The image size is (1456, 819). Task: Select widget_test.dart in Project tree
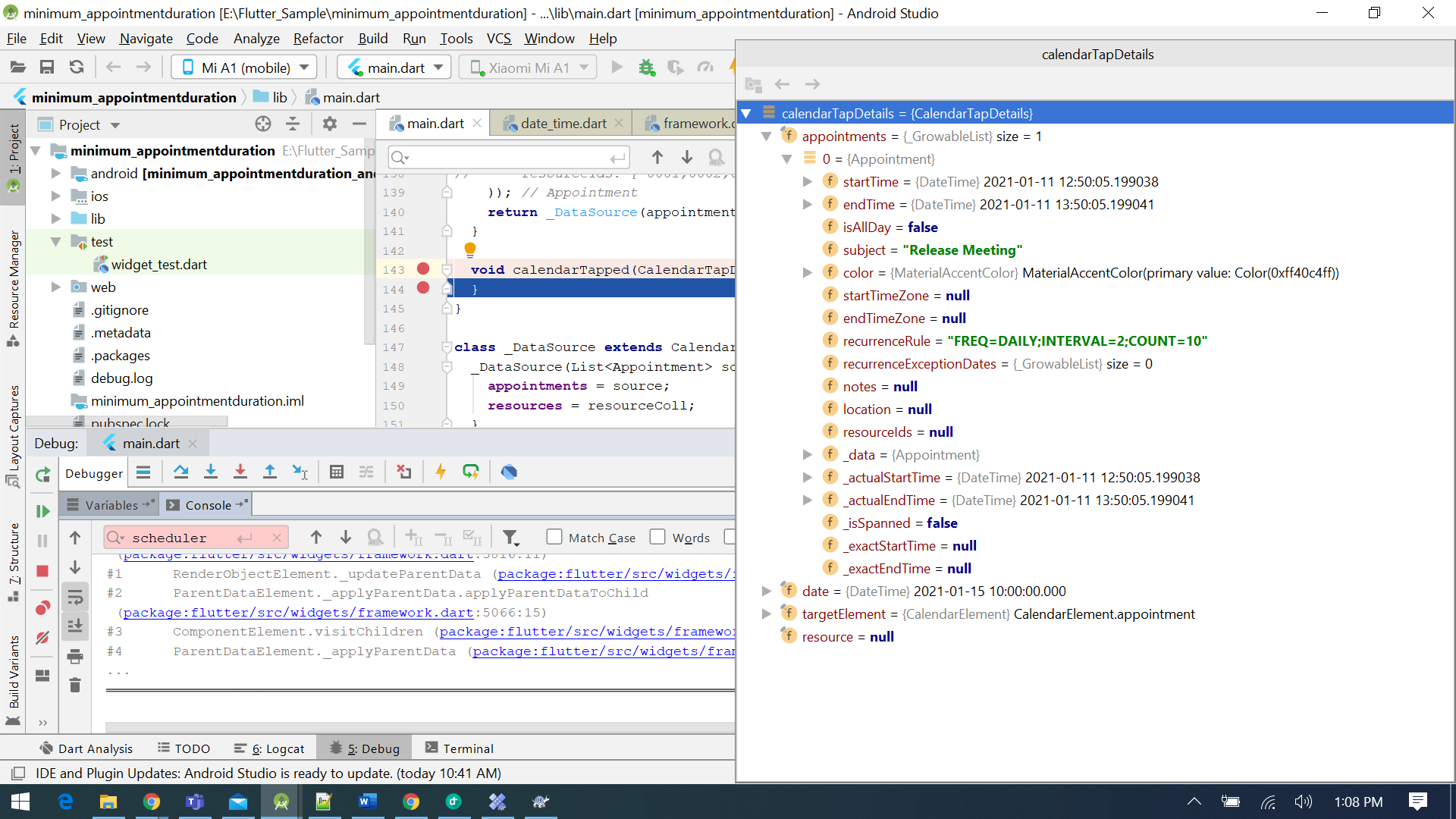click(158, 265)
